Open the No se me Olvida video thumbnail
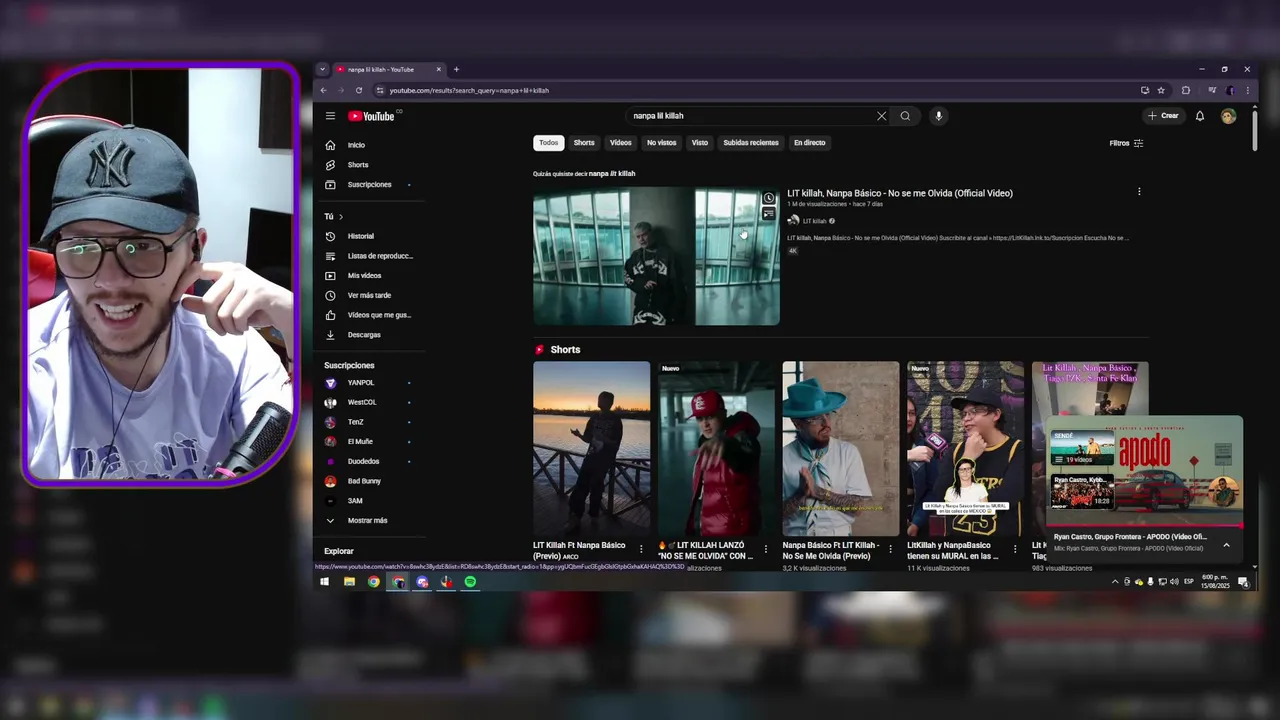The image size is (1280, 720). (x=656, y=256)
